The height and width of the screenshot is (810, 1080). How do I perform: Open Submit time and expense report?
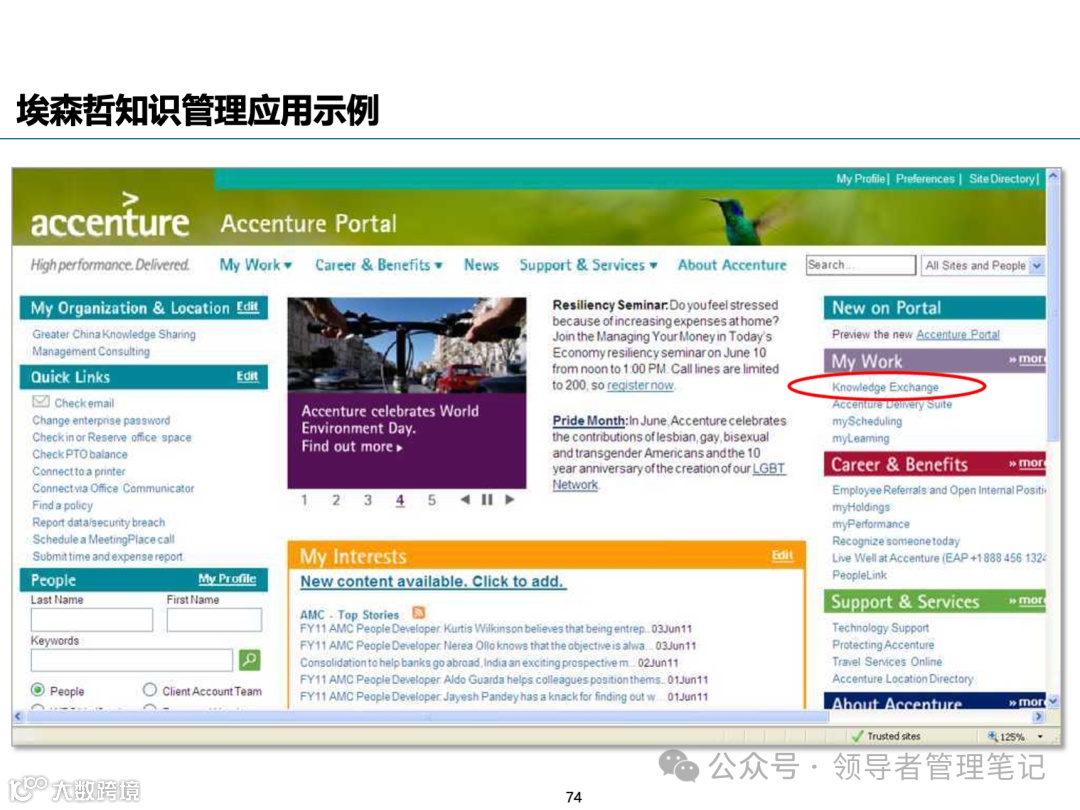tap(107, 557)
